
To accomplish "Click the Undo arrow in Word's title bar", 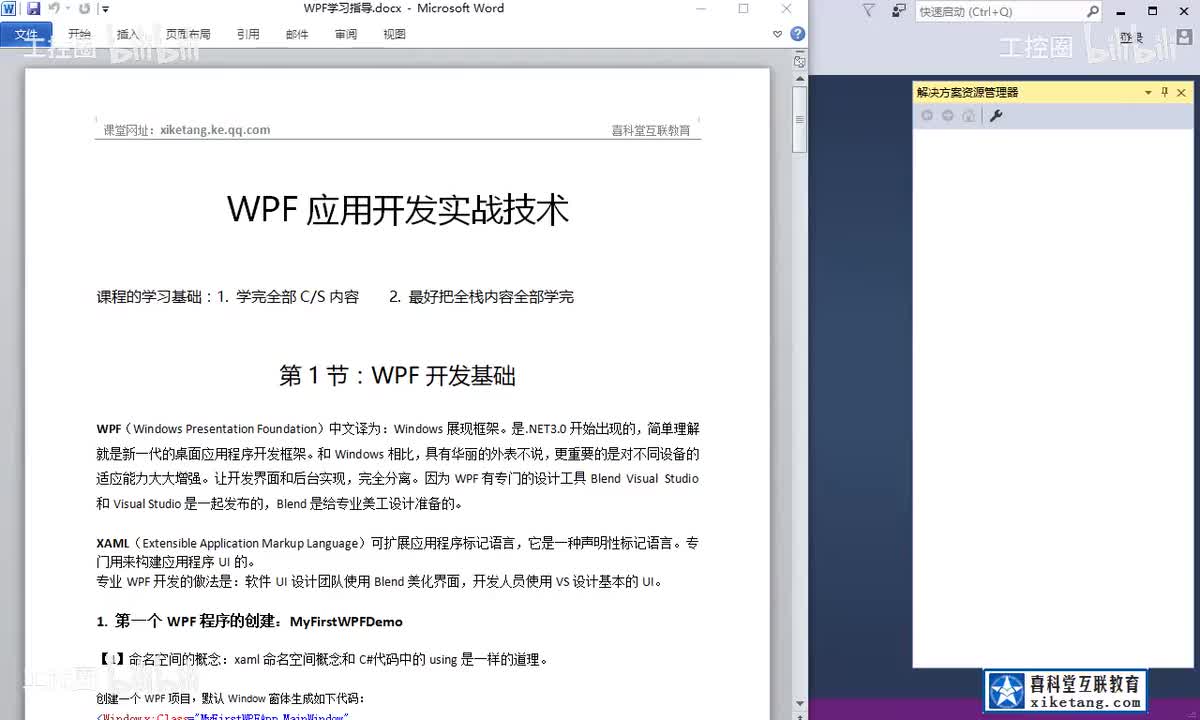I will pyautogui.click(x=53, y=9).
